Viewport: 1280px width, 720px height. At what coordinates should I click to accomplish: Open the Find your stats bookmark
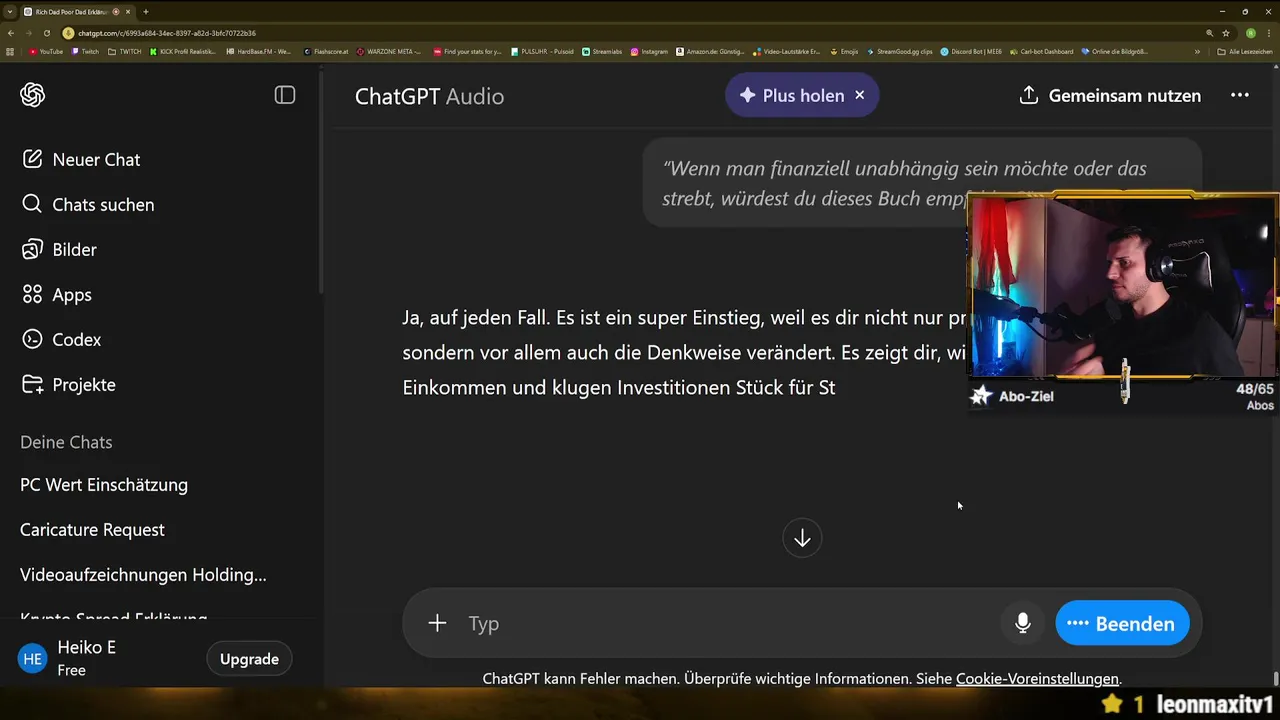pyautogui.click(x=467, y=51)
